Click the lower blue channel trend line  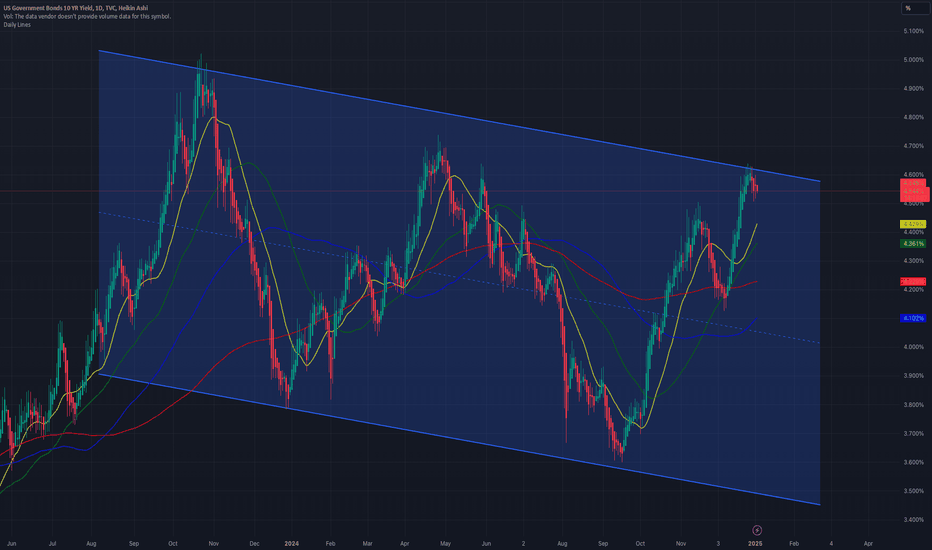click(x=459, y=439)
